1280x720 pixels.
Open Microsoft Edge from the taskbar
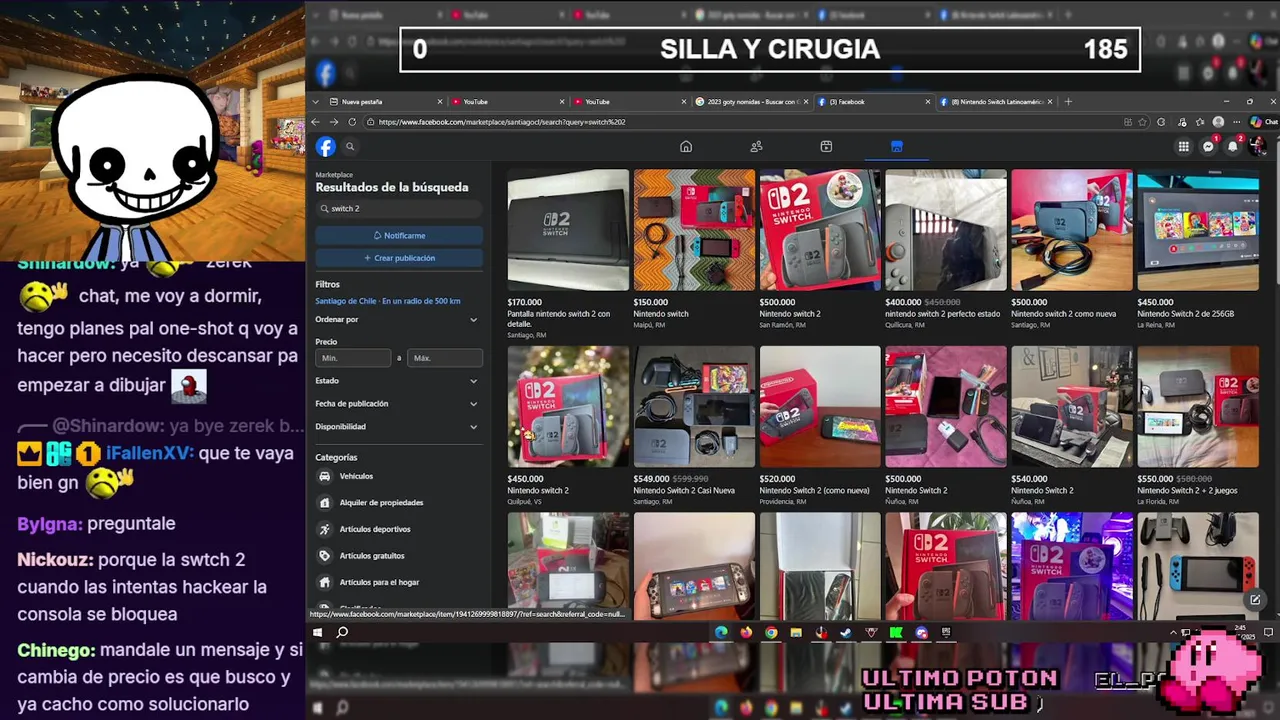[x=721, y=632]
